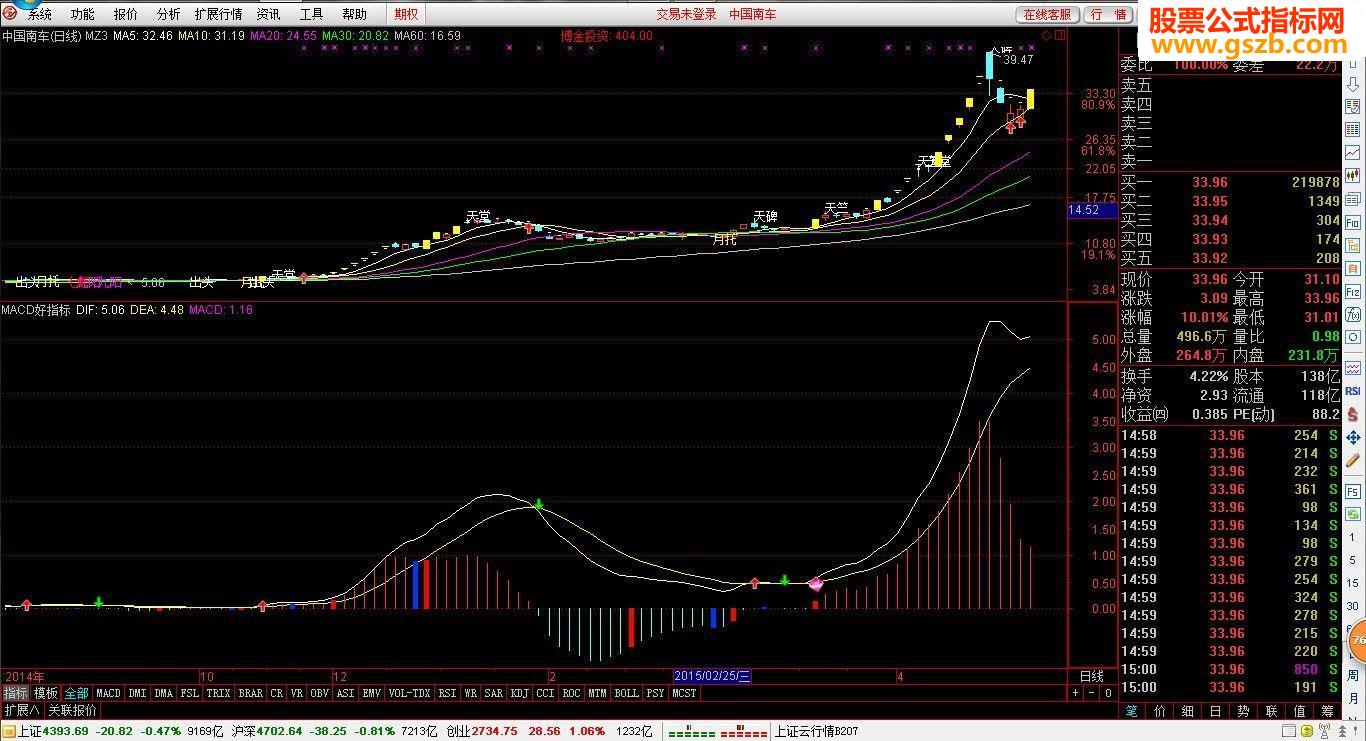The width and height of the screenshot is (1366, 741).
Task: Click the down arrow icon in the right toolbar
Action: [x=1353, y=85]
